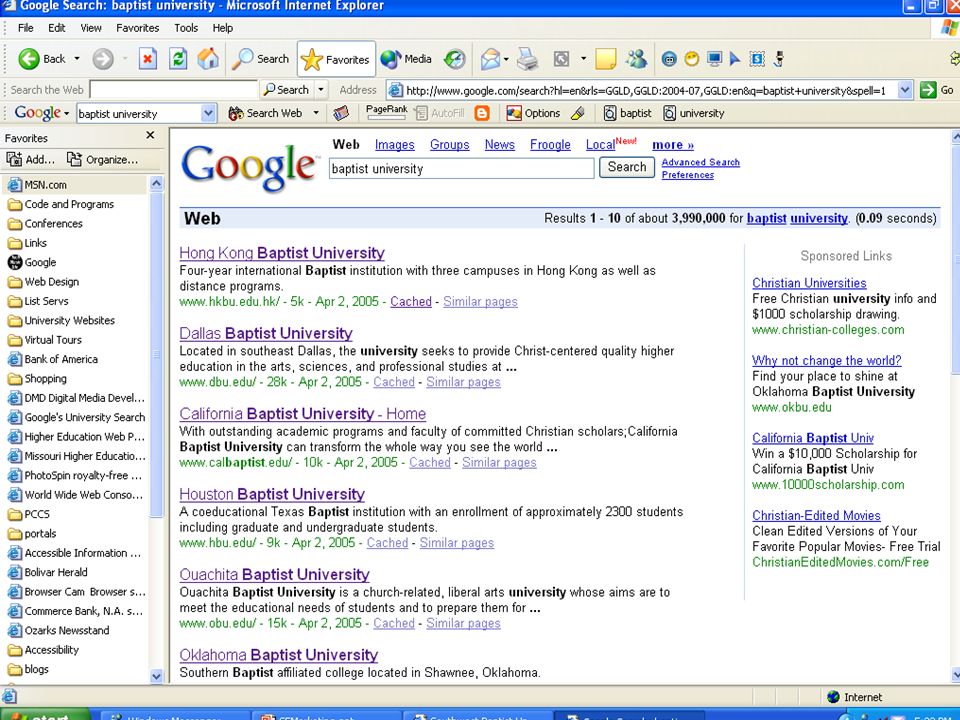Open the Ozarks Newsstand favorite
960x720 pixels.
[67, 630]
